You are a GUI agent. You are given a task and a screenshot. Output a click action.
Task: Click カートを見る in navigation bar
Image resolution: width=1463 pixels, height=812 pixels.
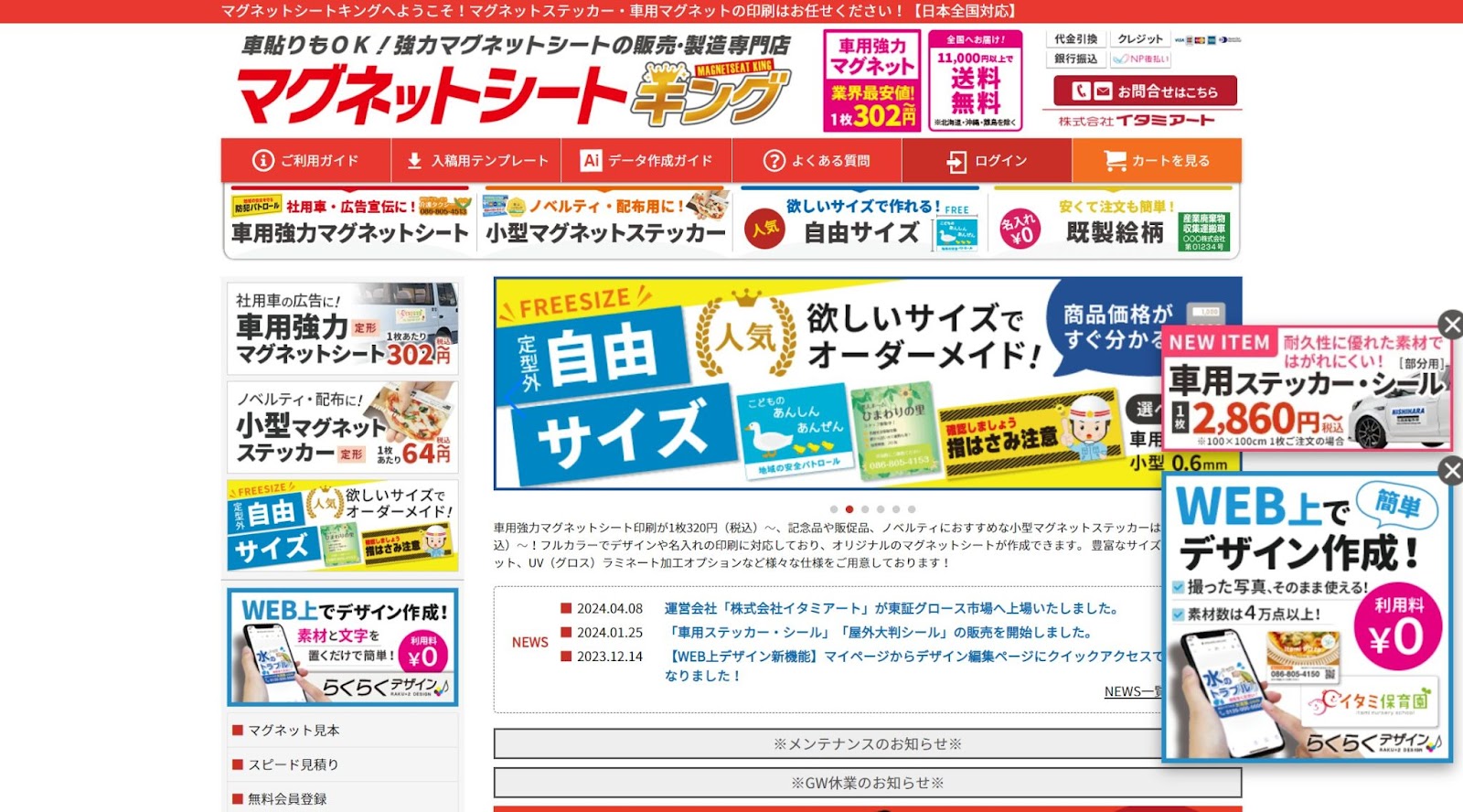click(1157, 161)
